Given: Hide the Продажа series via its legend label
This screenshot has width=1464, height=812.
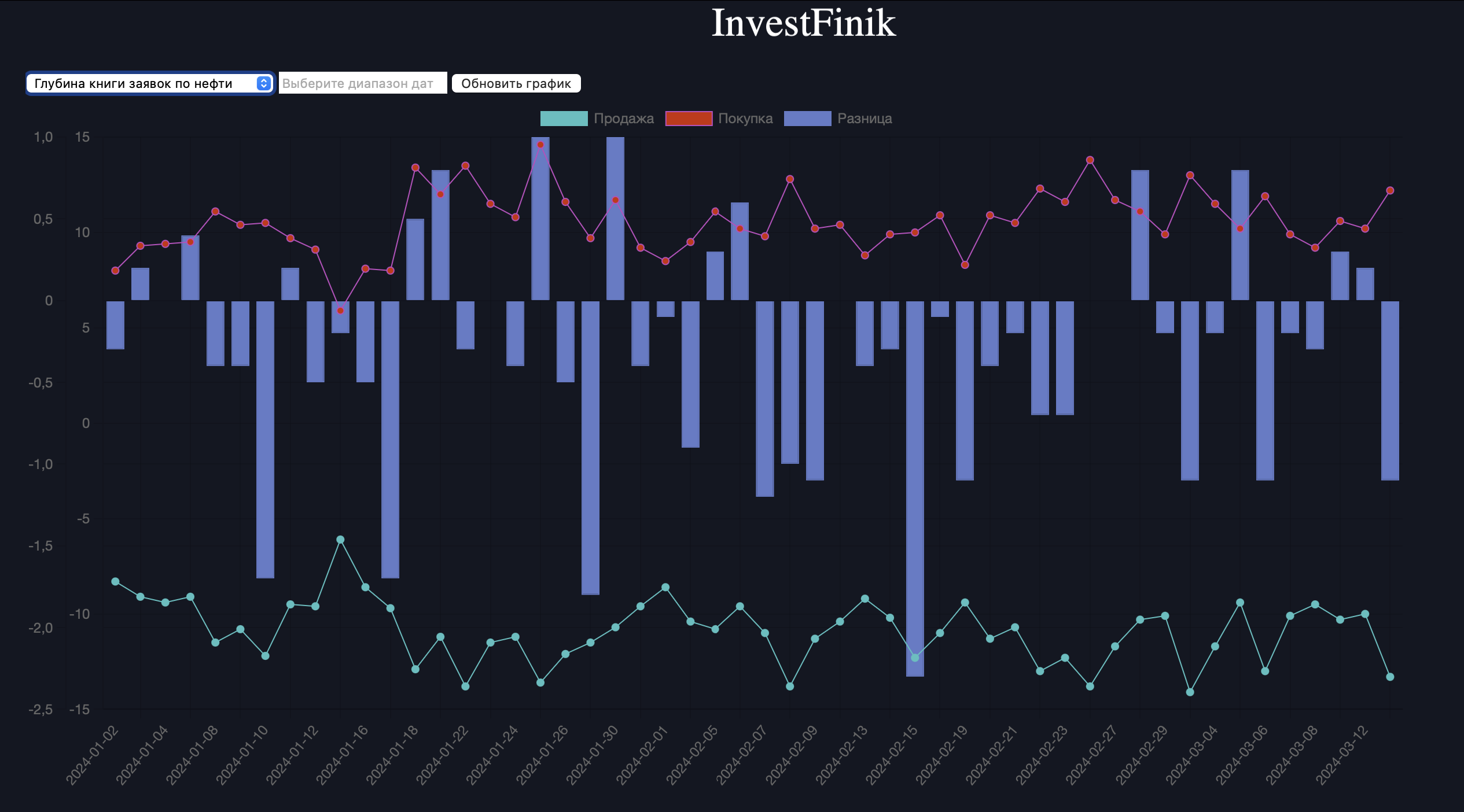Looking at the screenshot, I should pos(624,119).
